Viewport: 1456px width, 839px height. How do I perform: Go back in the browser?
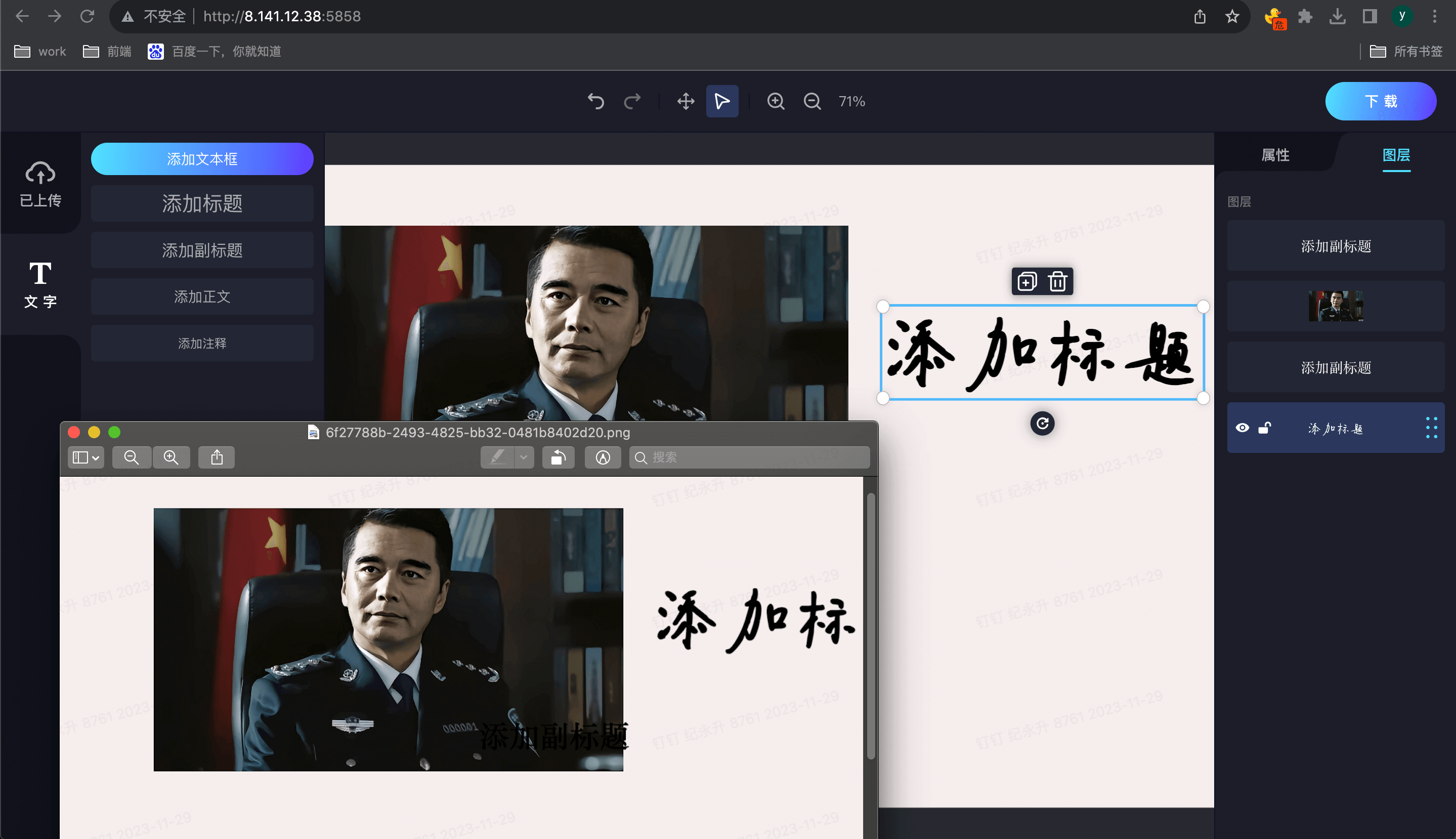click(22, 16)
